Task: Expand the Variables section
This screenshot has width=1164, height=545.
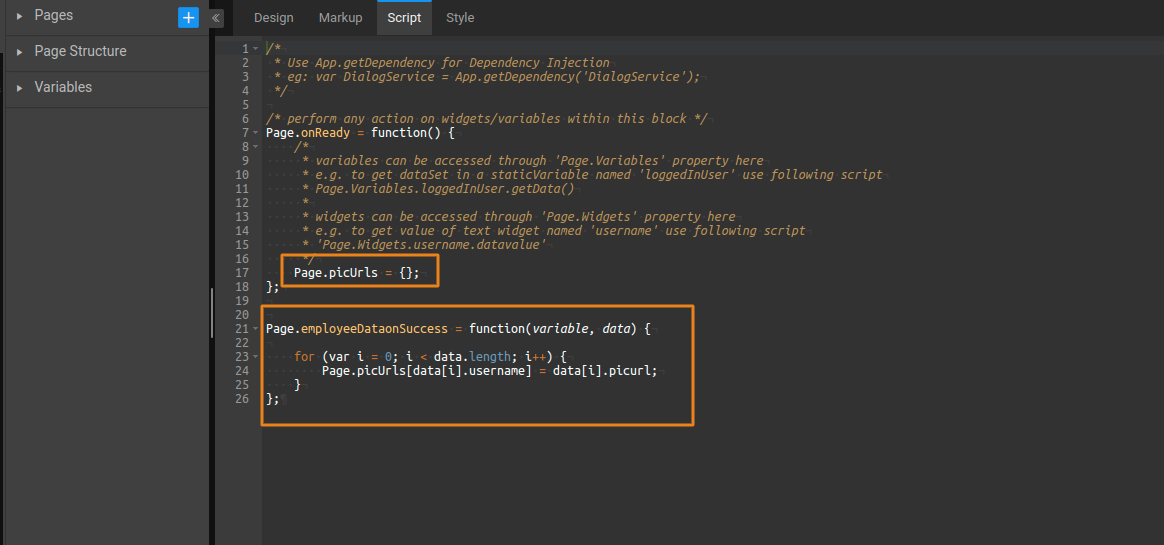Action: point(19,88)
